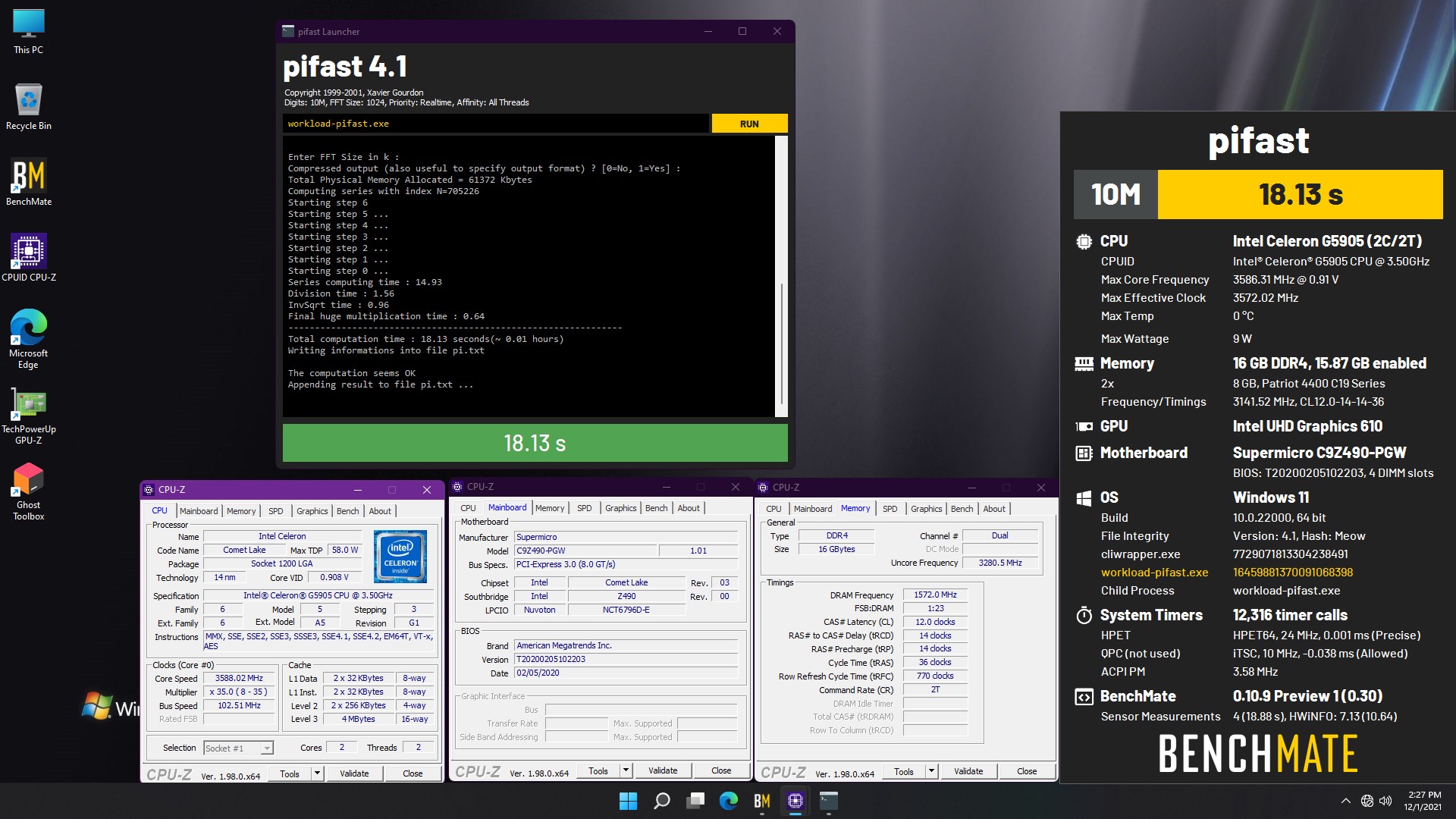
Task: Open CPUID CPU-Z desktop shortcut
Action: (28, 259)
